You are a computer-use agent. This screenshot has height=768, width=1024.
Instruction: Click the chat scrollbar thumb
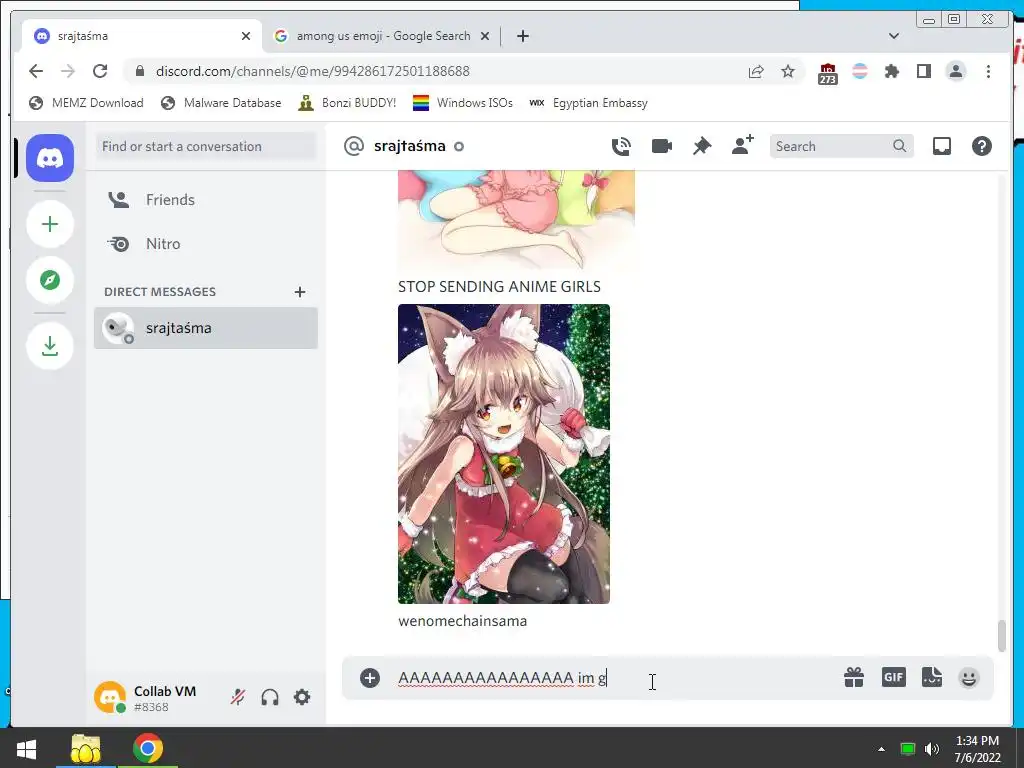(x=1002, y=636)
